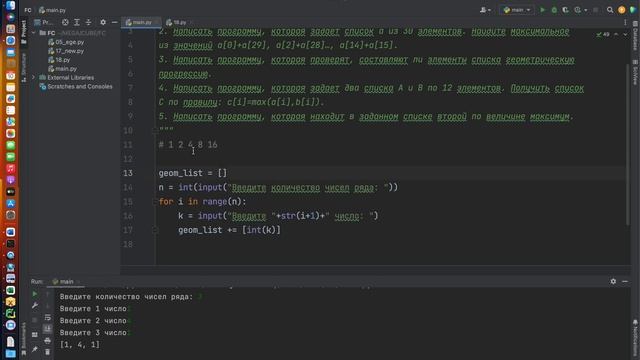Viewport: 640px width, 360px height.
Task: Open run configuration wrench icon in Run panel
Action: point(35,306)
